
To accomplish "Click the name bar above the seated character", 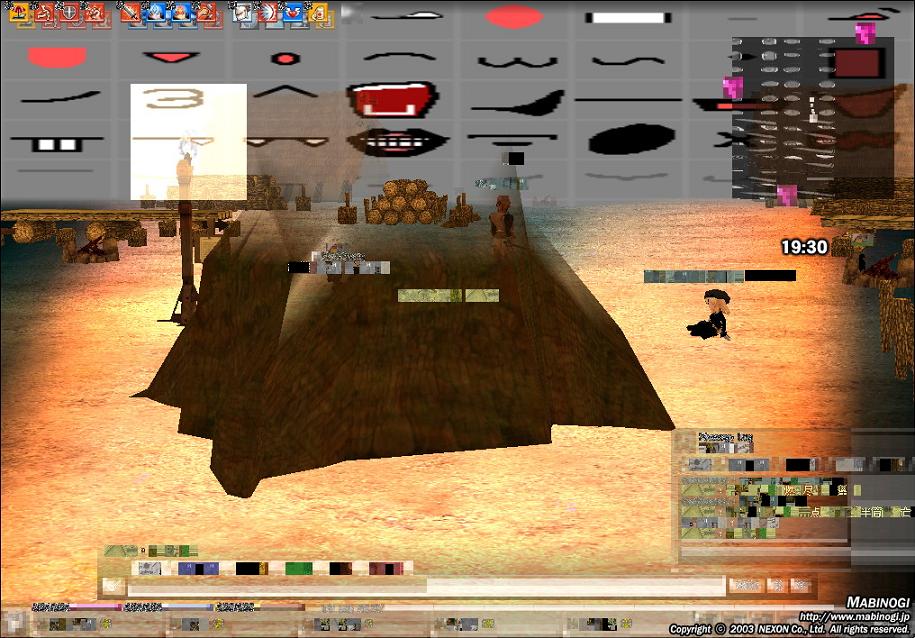I will coord(720,276).
